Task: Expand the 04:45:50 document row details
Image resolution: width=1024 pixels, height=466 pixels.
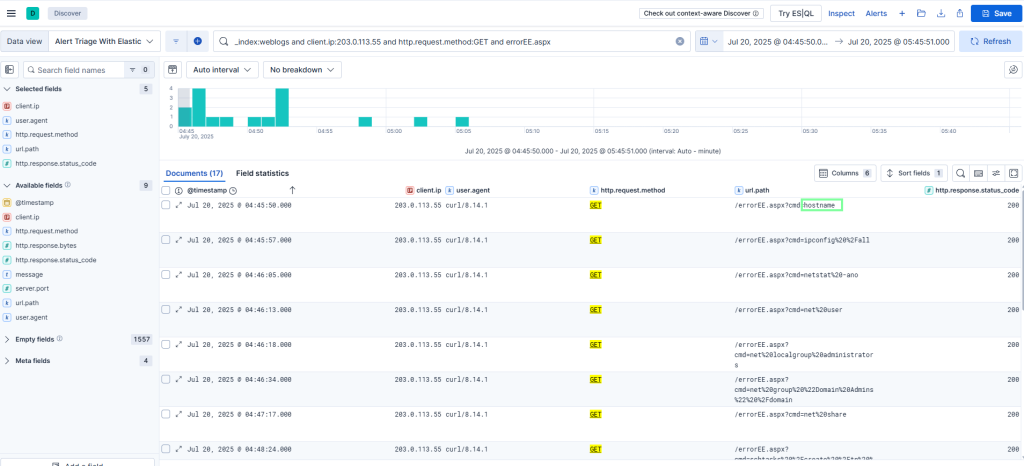Action: click(x=179, y=205)
